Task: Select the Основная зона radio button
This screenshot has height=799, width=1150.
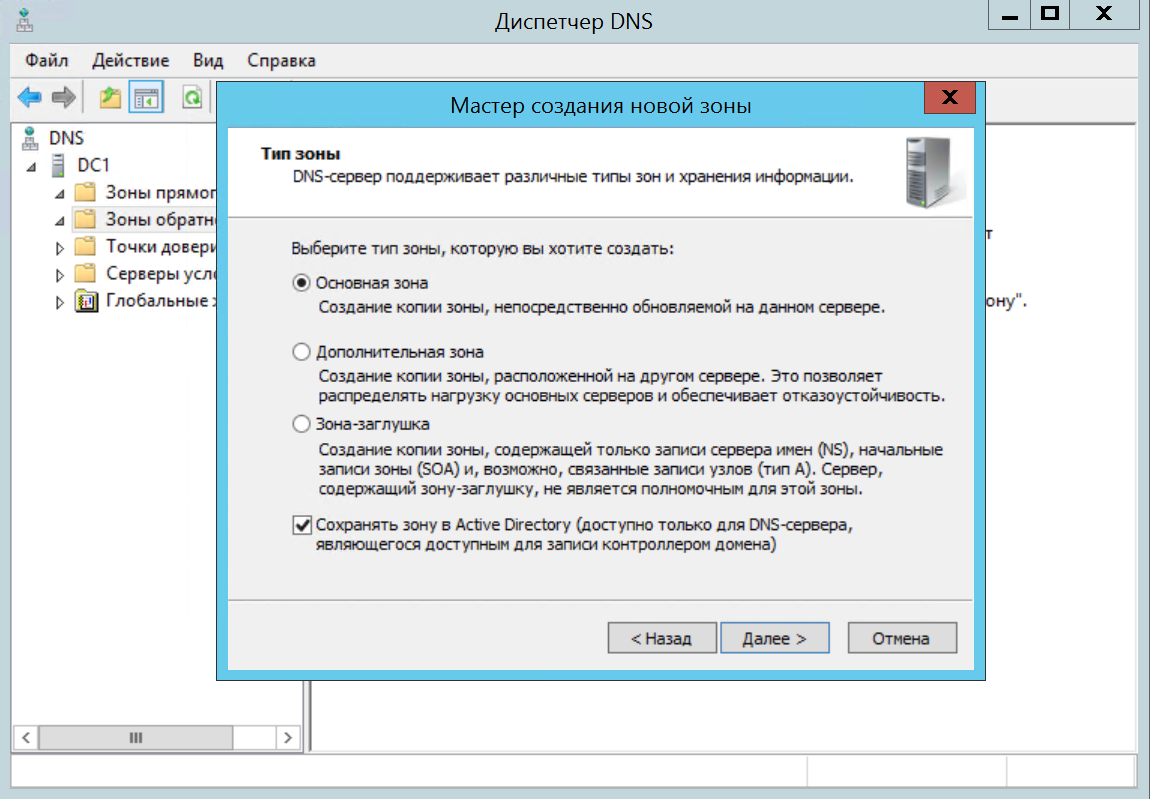Action: click(301, 283)
